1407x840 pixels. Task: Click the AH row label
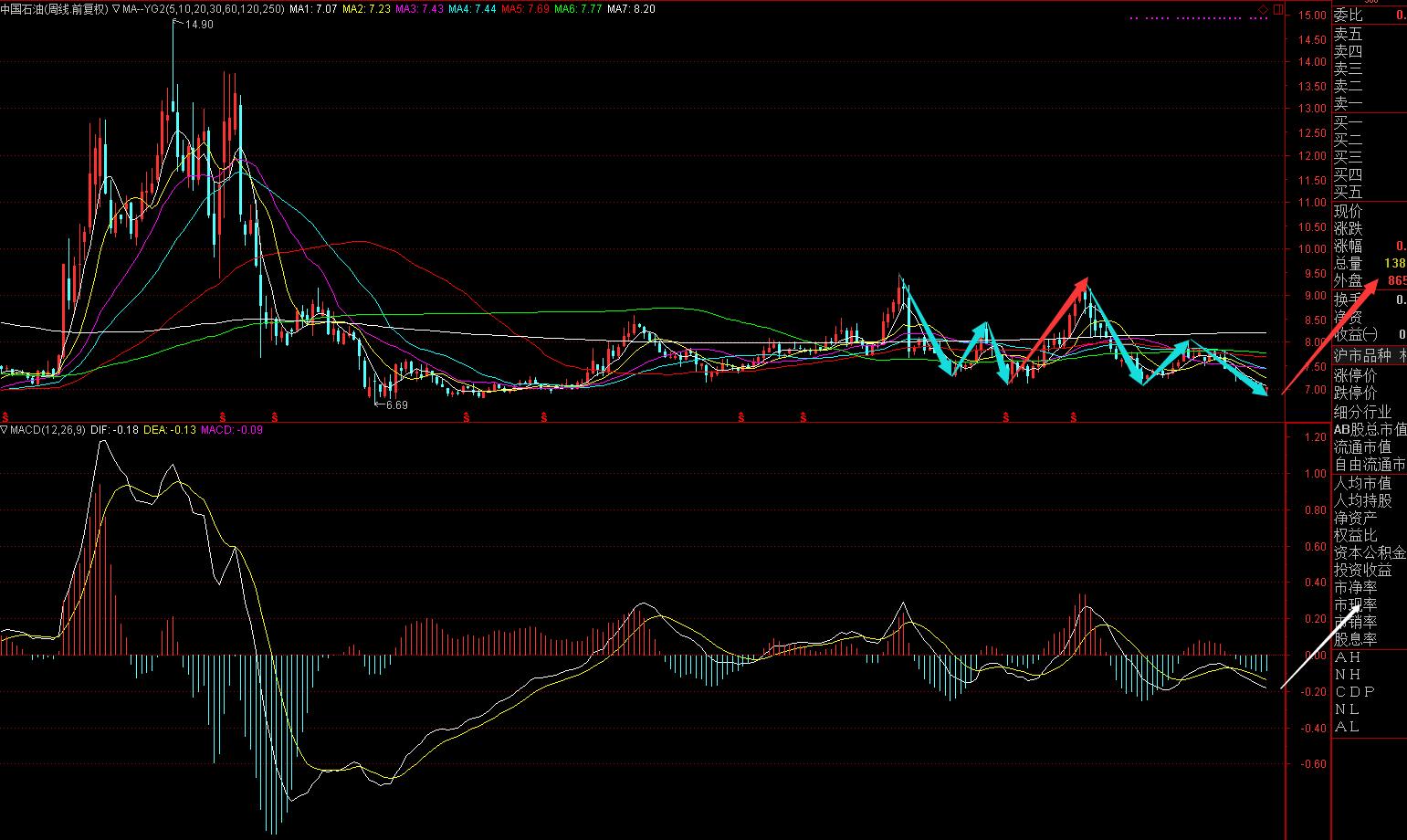(1348, 657)
